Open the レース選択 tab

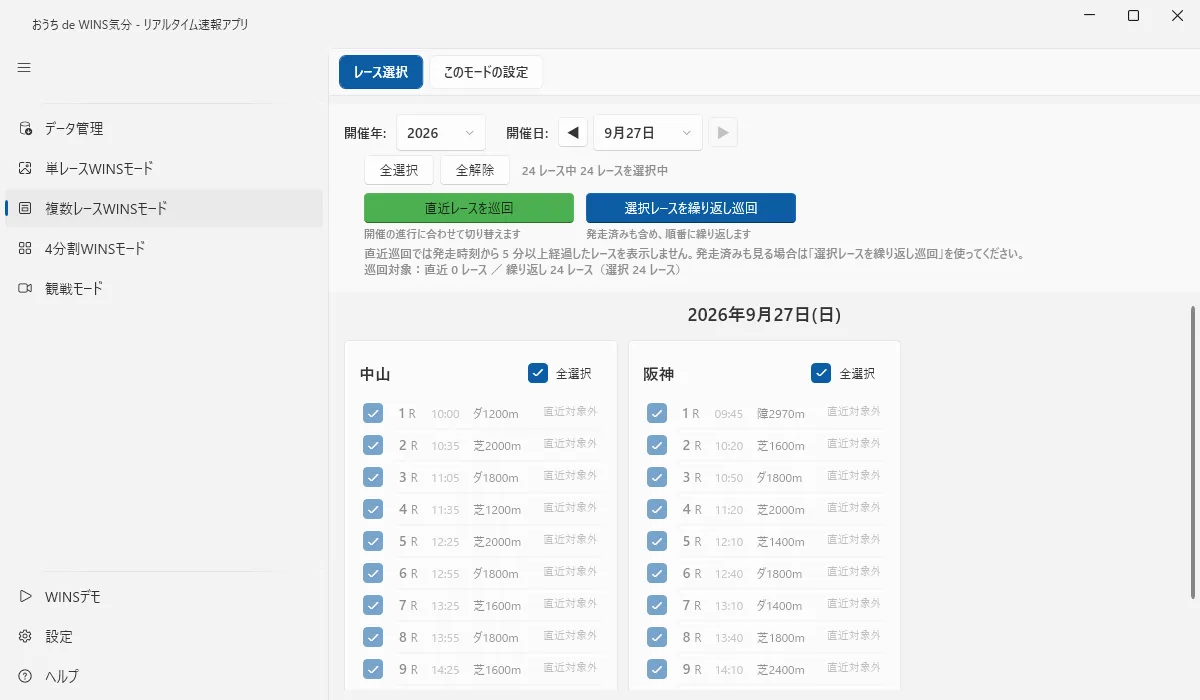[381, 72]
